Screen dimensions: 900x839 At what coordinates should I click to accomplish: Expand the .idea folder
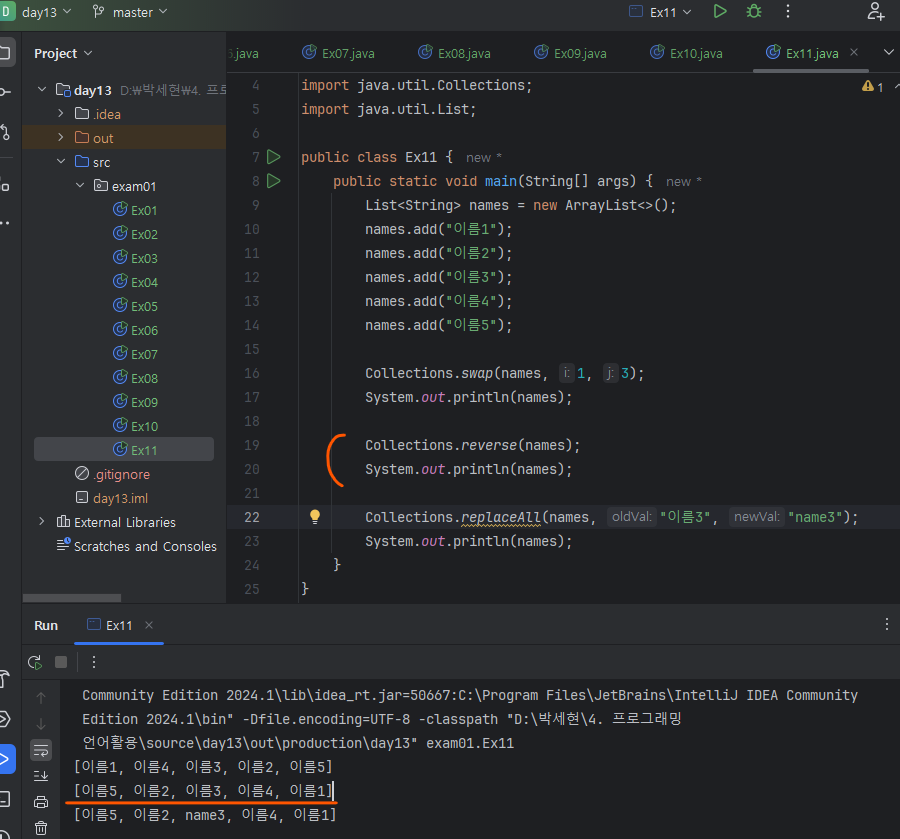[x=60, y=114]
